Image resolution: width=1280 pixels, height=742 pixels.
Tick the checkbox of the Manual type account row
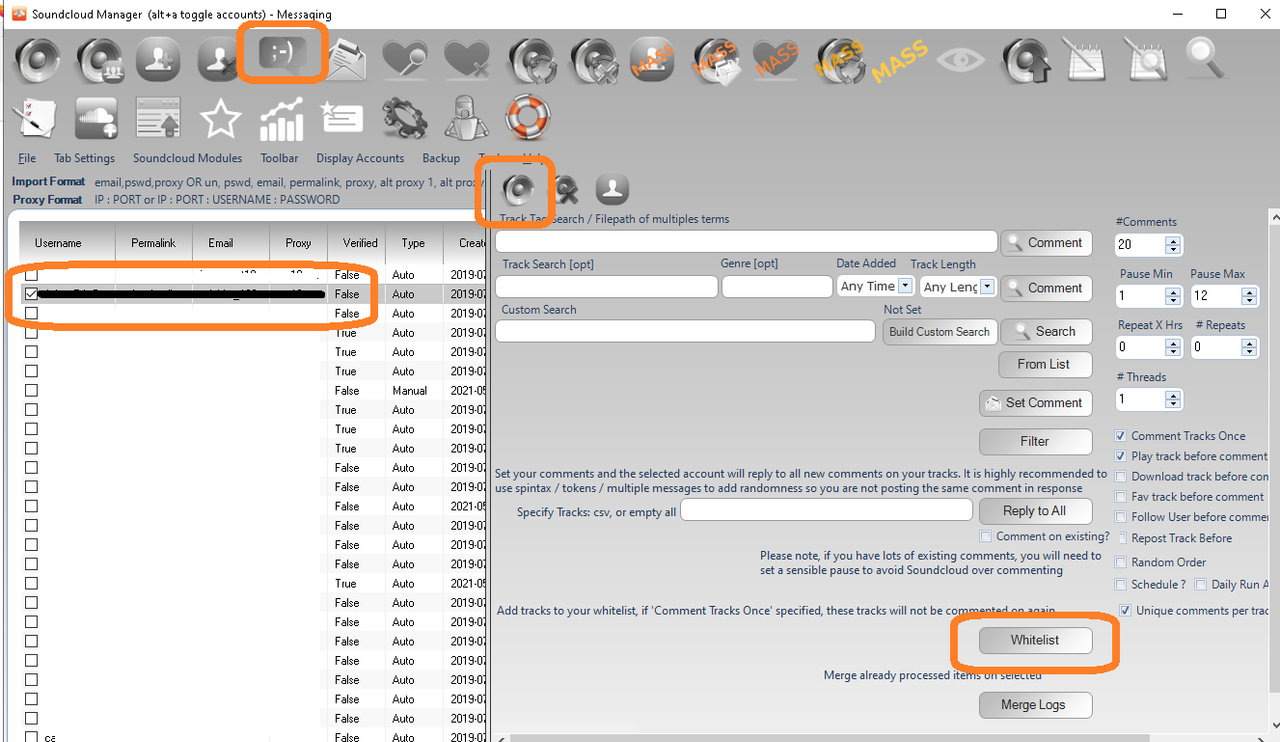(x=32, y=391)
